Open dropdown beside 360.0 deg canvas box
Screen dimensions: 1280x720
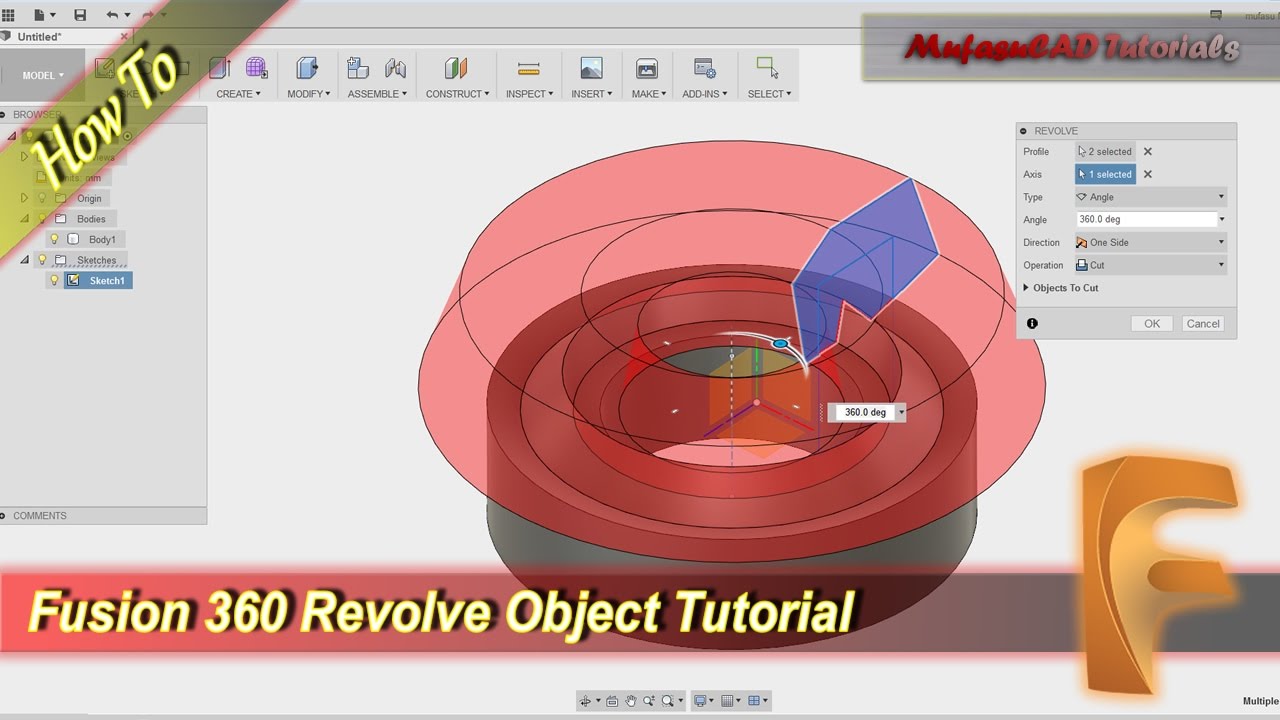901,412
